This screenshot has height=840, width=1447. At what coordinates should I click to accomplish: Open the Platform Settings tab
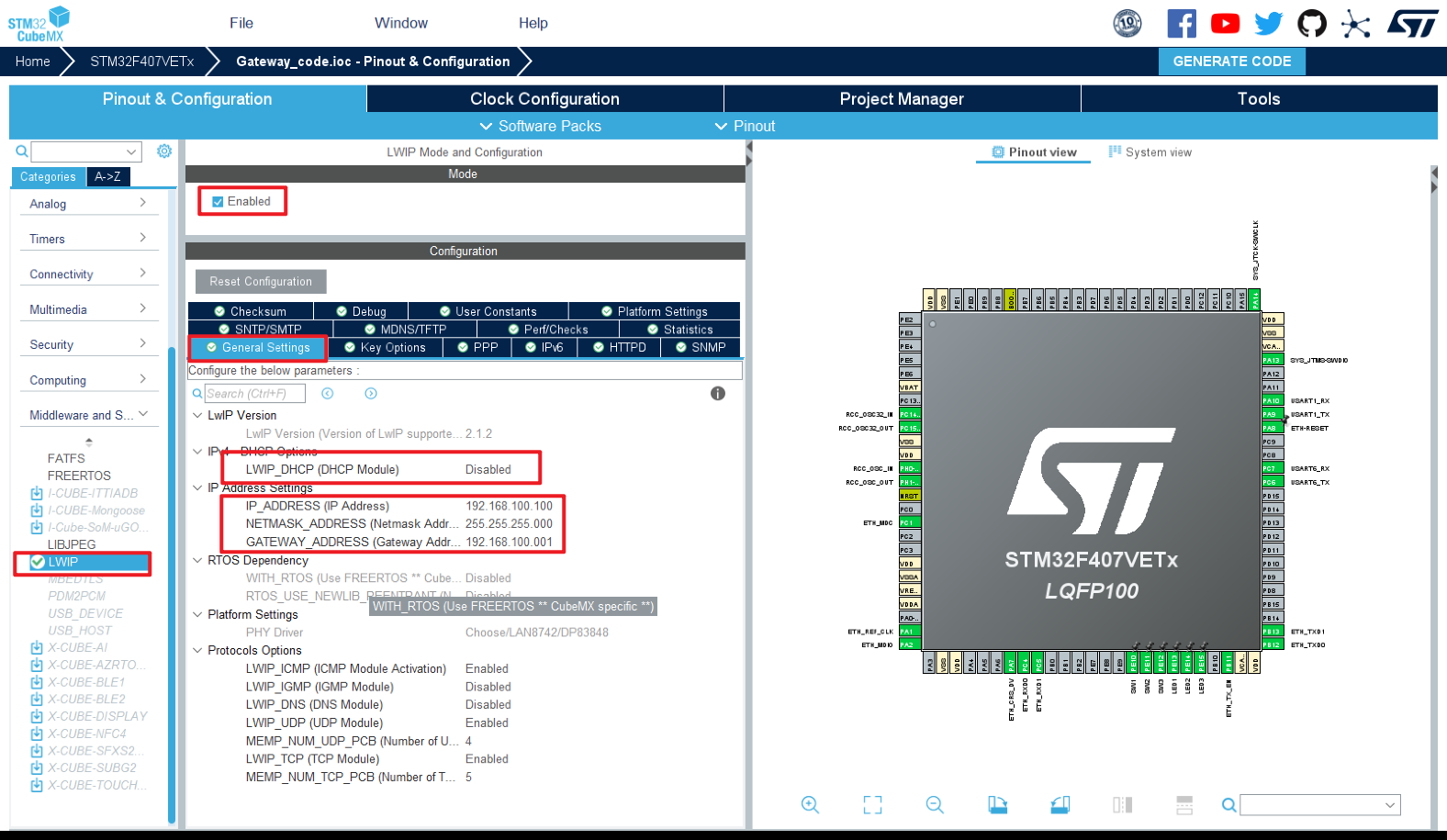pos(654,311)
